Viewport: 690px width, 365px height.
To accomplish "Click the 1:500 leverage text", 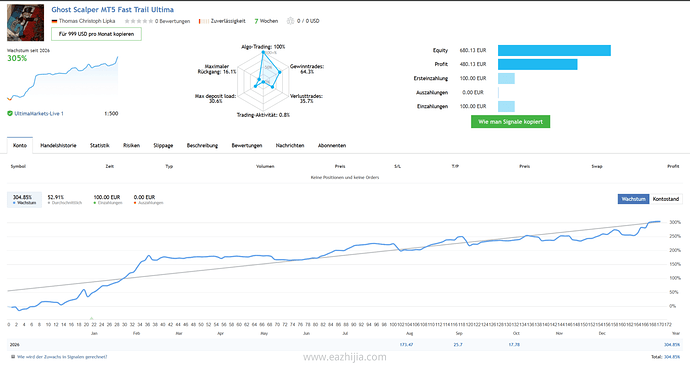I will click(x=111, y=114).
